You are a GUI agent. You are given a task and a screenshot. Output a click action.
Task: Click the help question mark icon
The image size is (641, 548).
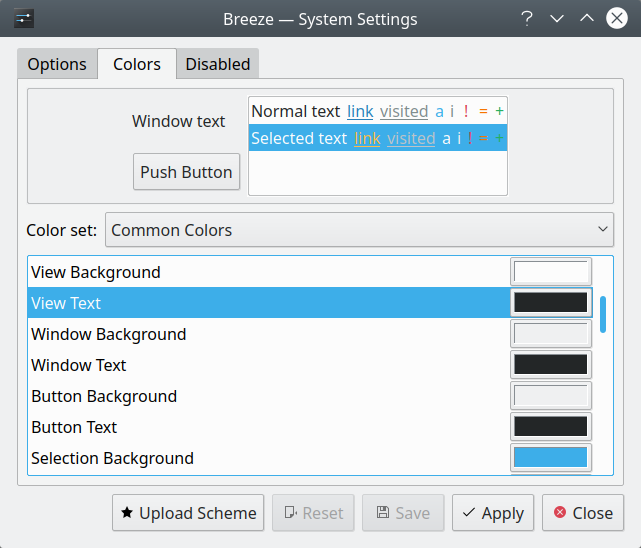(x=527, y=19)
